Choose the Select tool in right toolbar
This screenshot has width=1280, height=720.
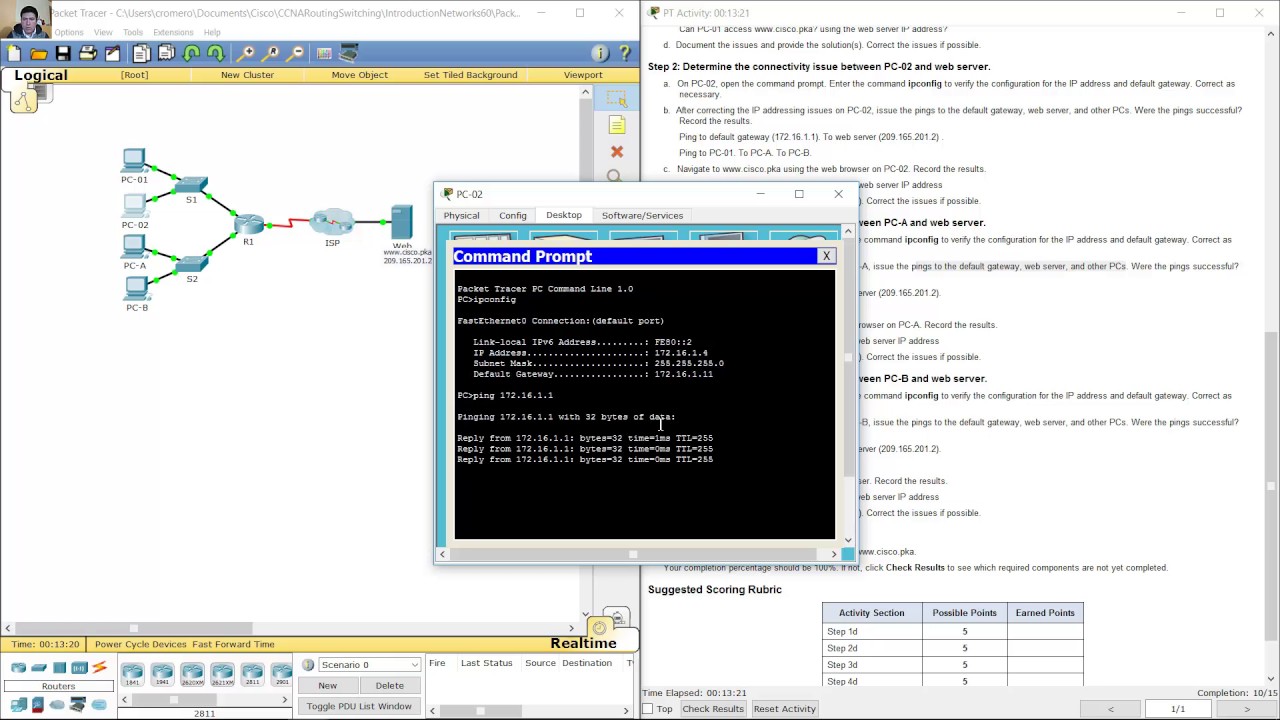tap(617, 99)
